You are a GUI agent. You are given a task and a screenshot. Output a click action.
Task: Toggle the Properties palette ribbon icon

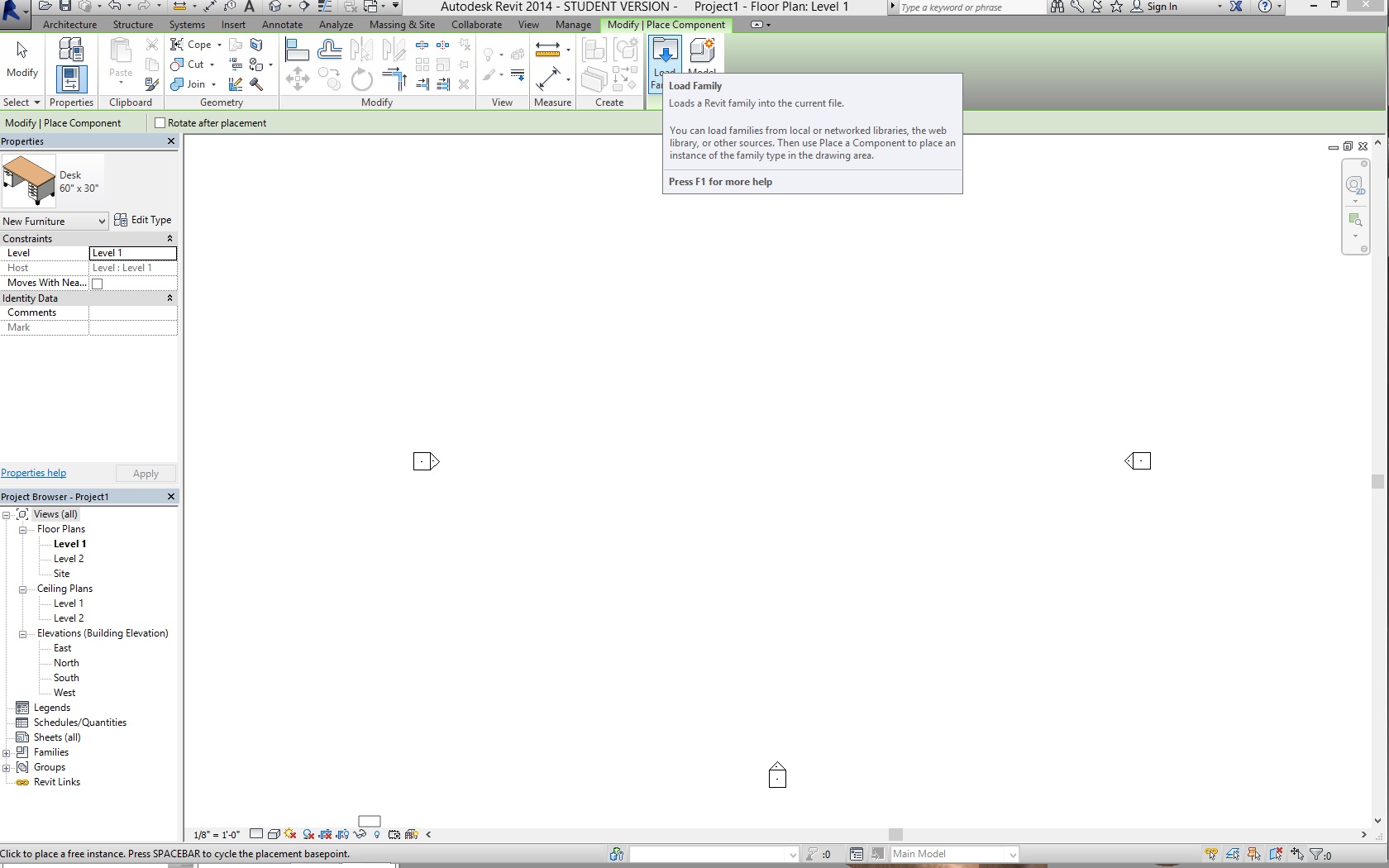[x=71, y=79]
